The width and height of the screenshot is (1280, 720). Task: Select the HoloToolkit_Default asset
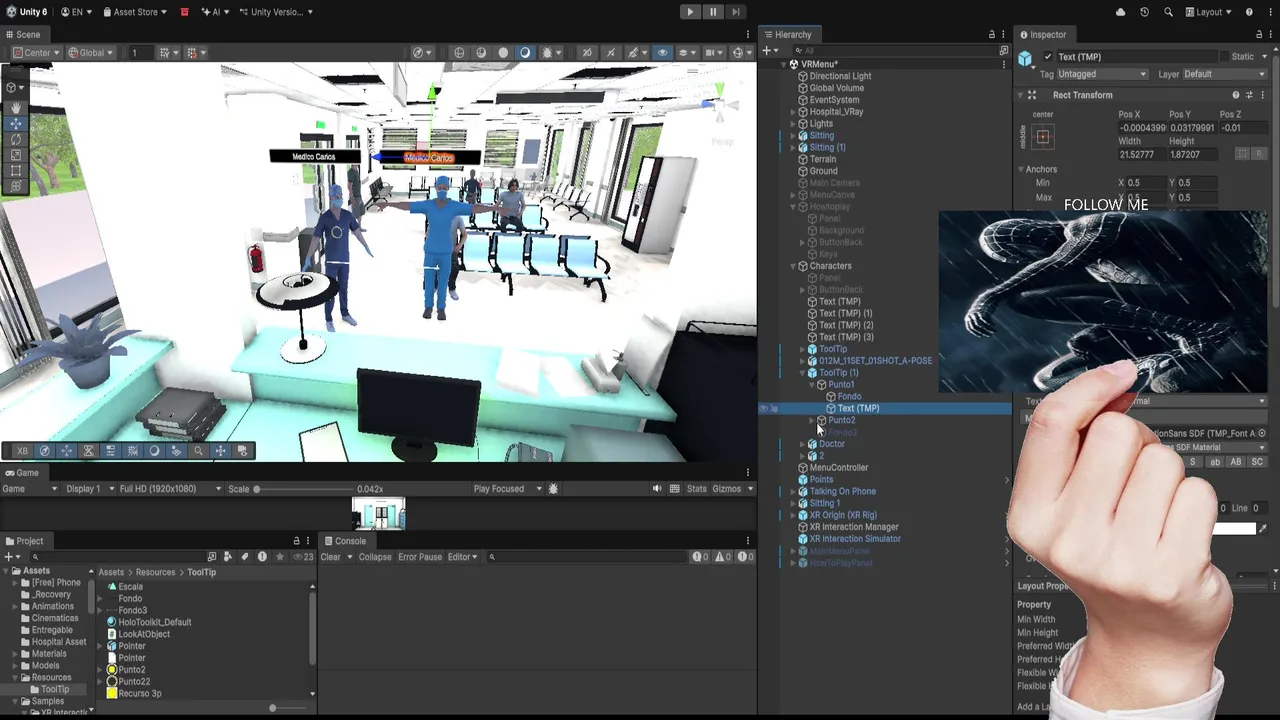click(x=154, y=622)
